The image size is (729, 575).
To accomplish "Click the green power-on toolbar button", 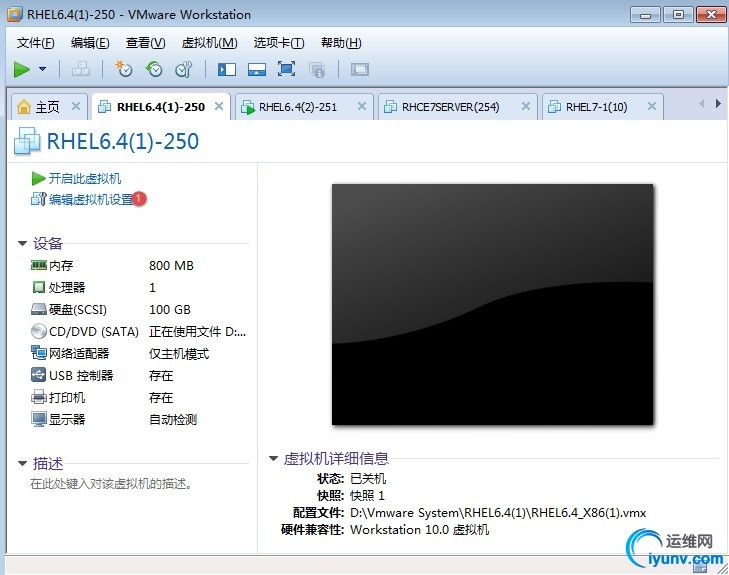I will [x=21, y=70].
